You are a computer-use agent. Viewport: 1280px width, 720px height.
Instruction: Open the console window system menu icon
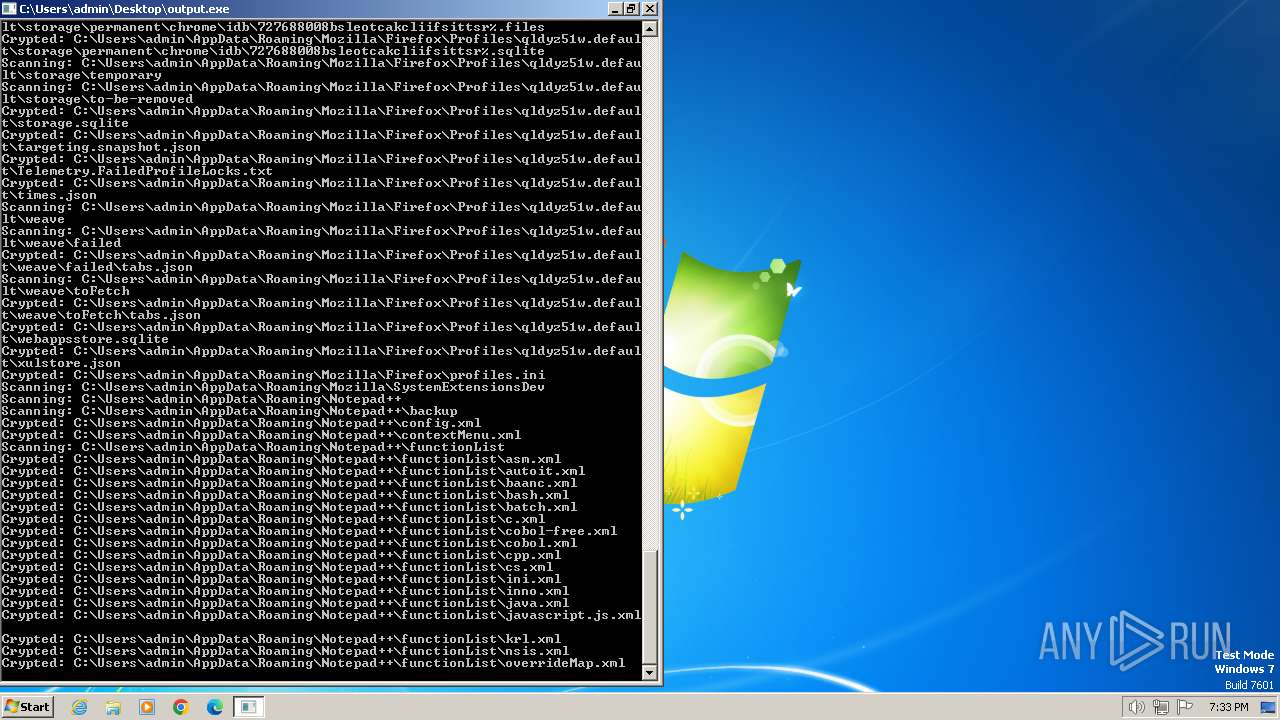click(9, 8)
